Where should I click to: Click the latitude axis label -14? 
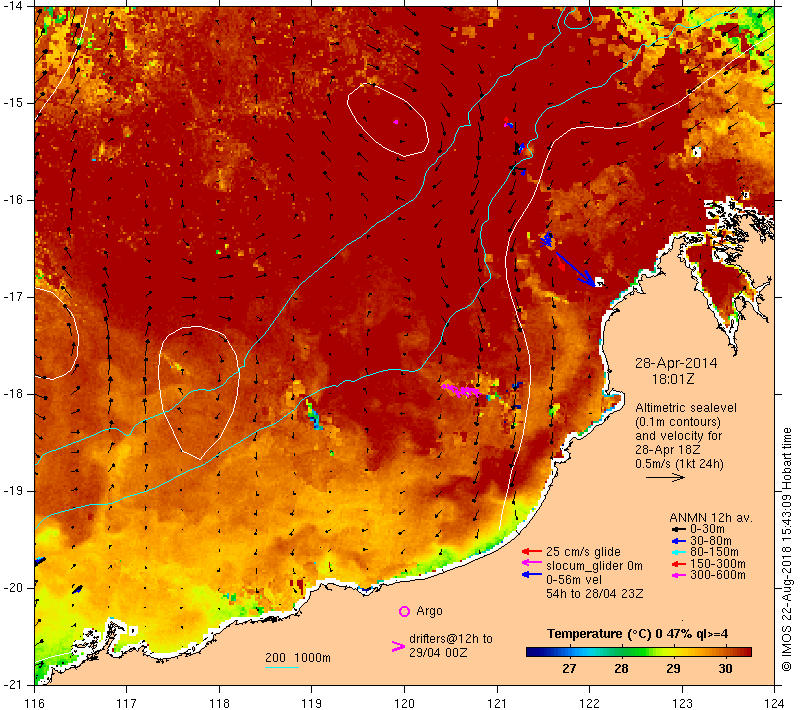click(13, 6)
